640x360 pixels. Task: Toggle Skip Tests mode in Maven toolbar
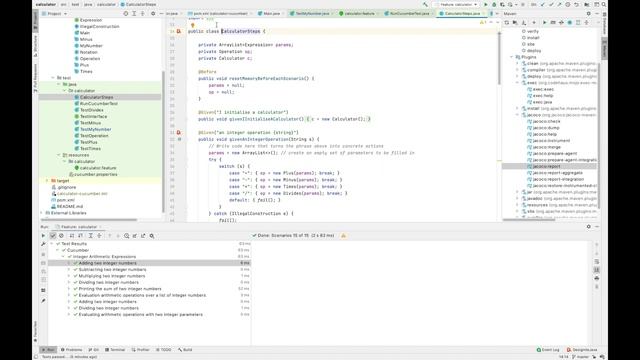tap(570, 23)
